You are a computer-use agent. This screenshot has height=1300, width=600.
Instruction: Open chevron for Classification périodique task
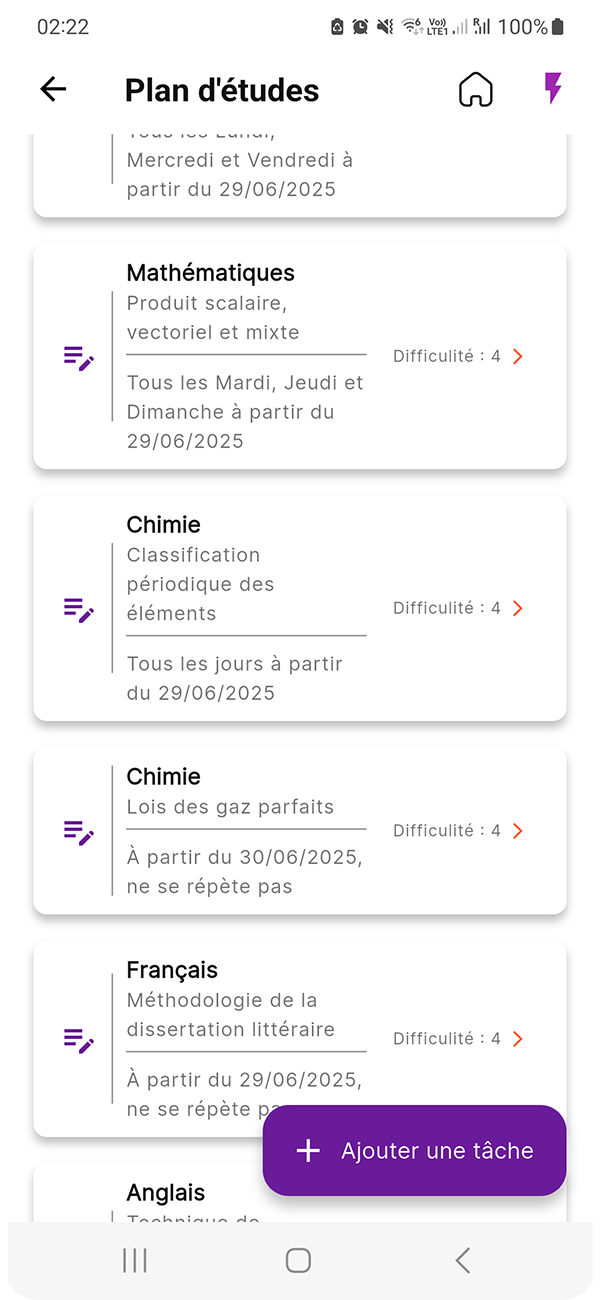[517, 608]
